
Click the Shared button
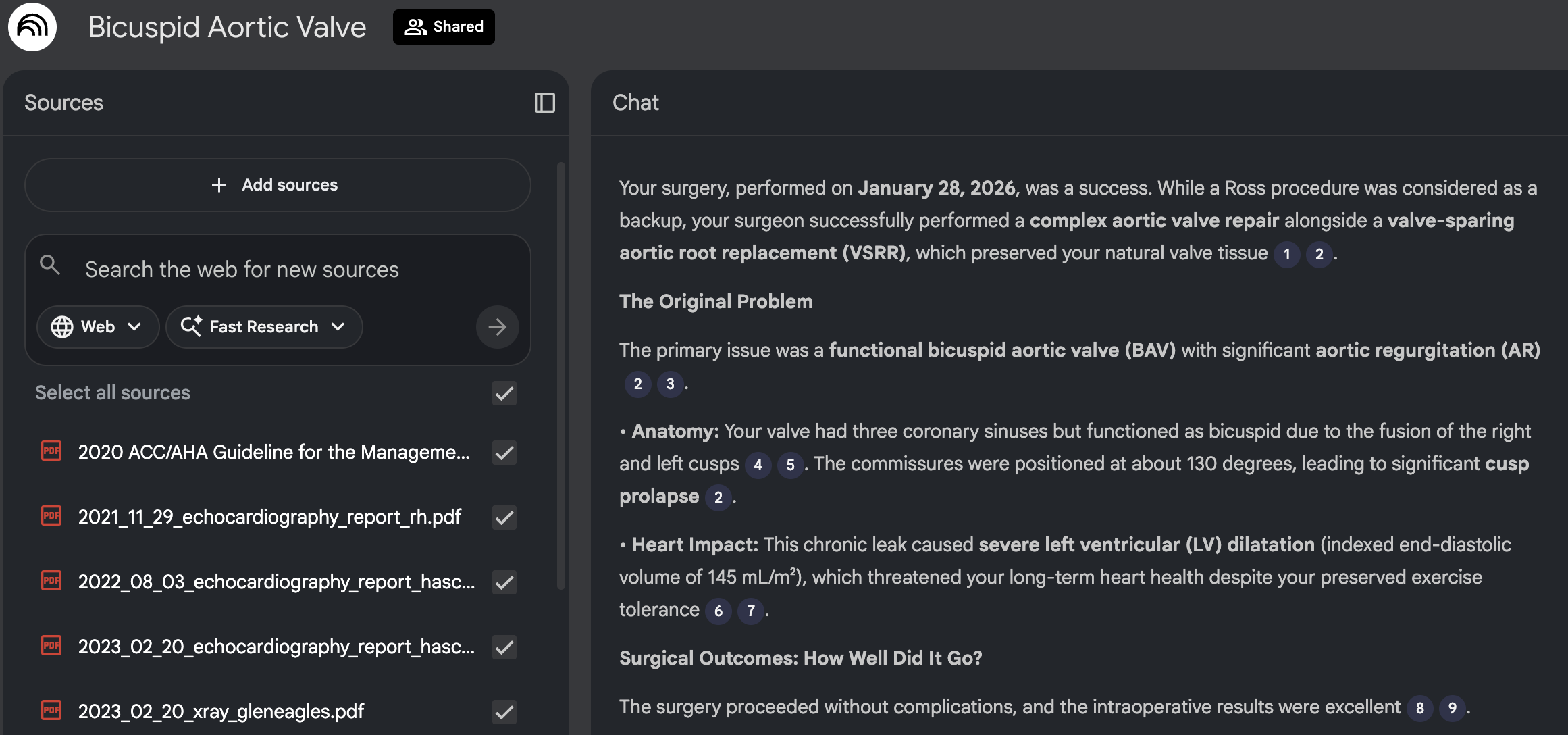[444, 27]
